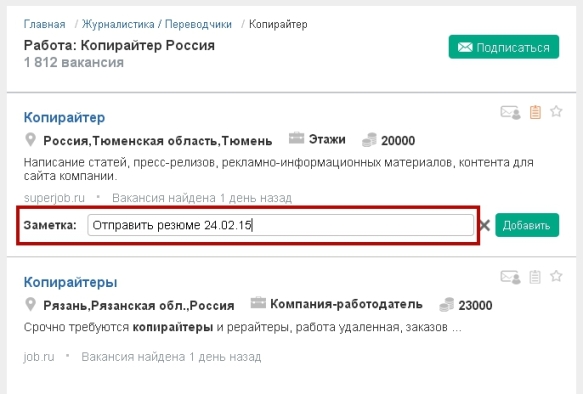Click envelope-person icon on Копирайтер vacancy
The image size is (583, 394).
tap(510, 112)
